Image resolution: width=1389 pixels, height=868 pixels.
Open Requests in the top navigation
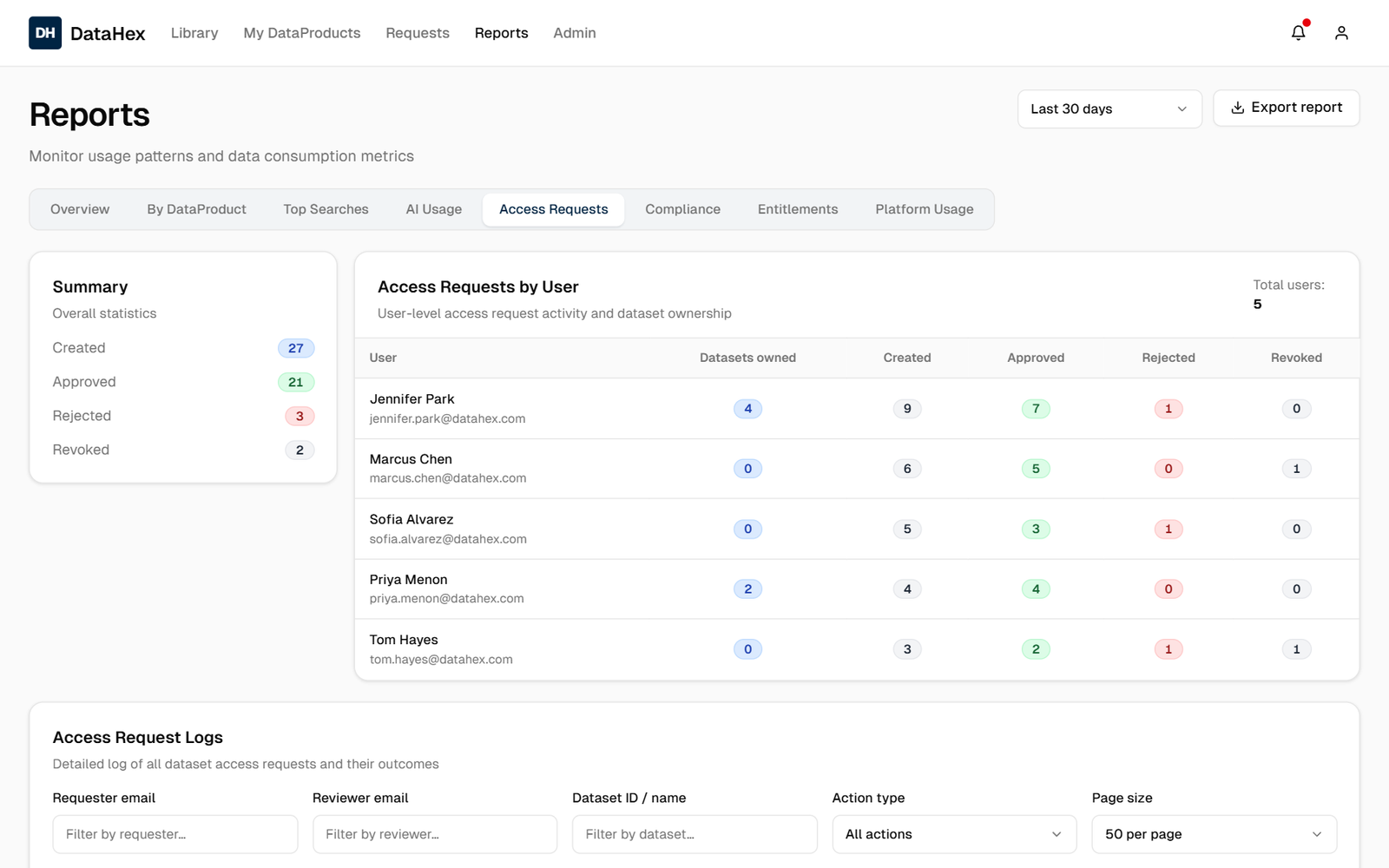pyautogui.click(x=418, y=33)
